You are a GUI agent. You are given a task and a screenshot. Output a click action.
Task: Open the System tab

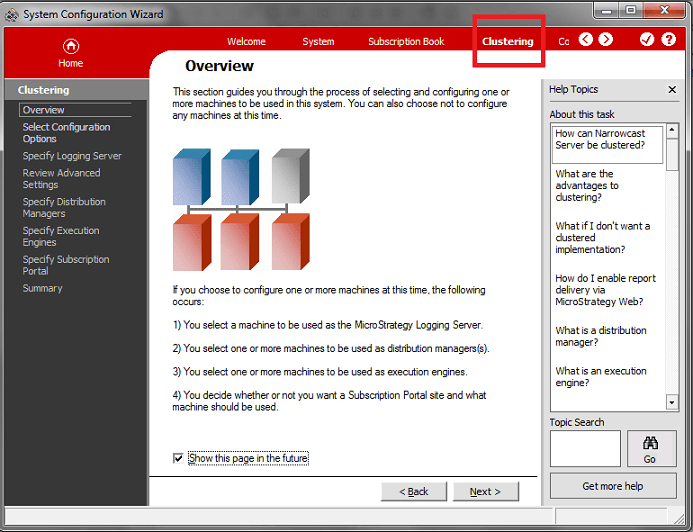point(318,42)
